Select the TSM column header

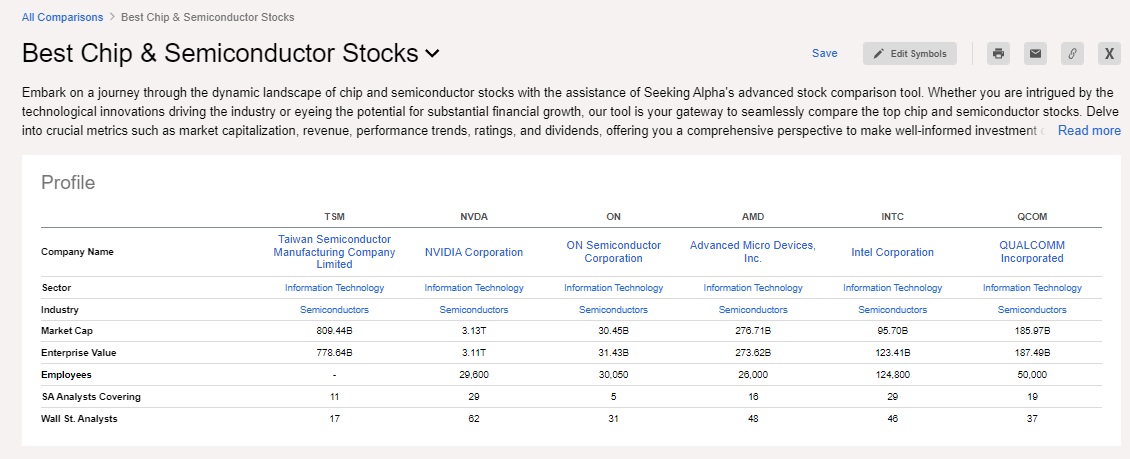334,216
